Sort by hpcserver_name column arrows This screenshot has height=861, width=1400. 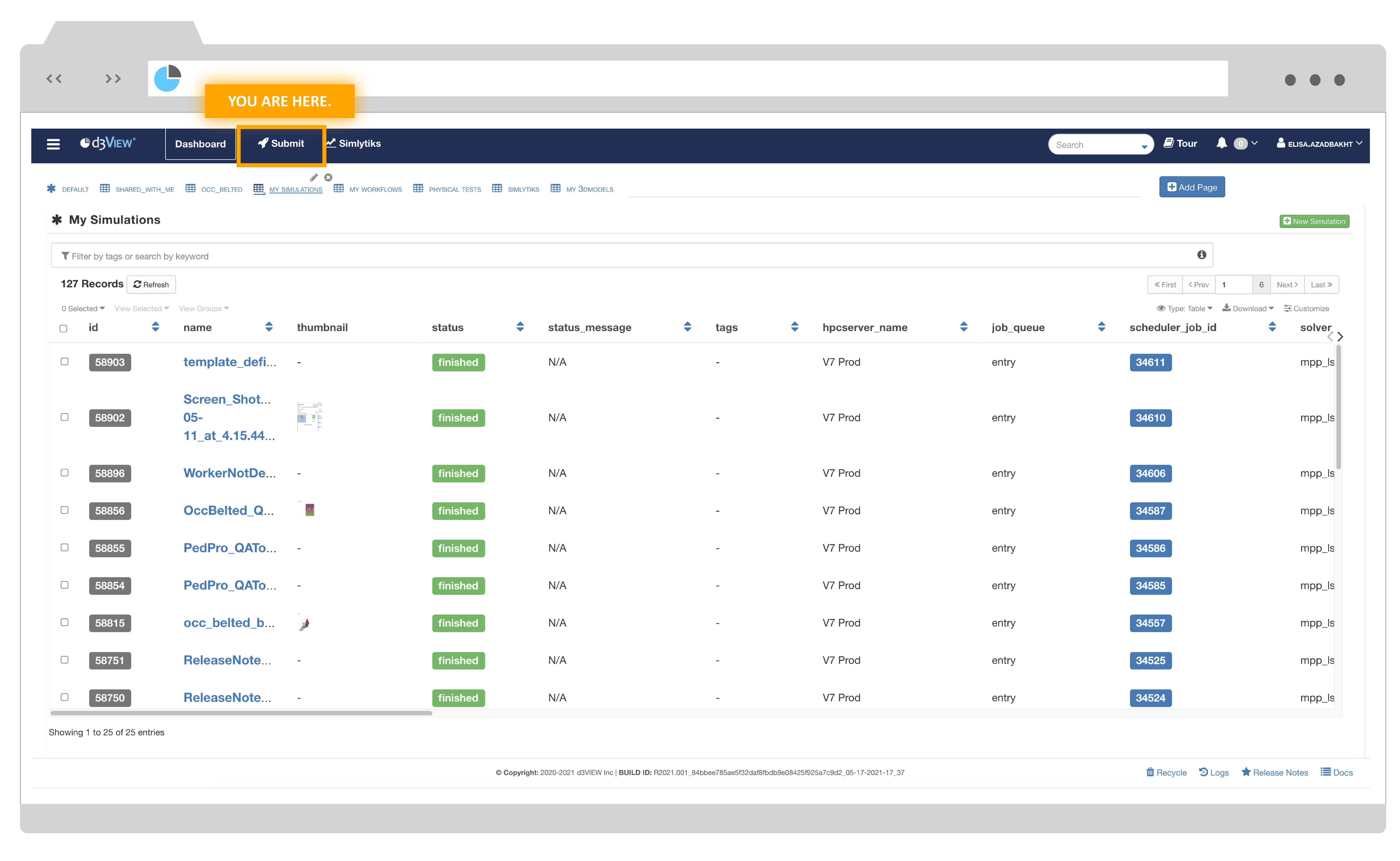click(x=964, y=327)
